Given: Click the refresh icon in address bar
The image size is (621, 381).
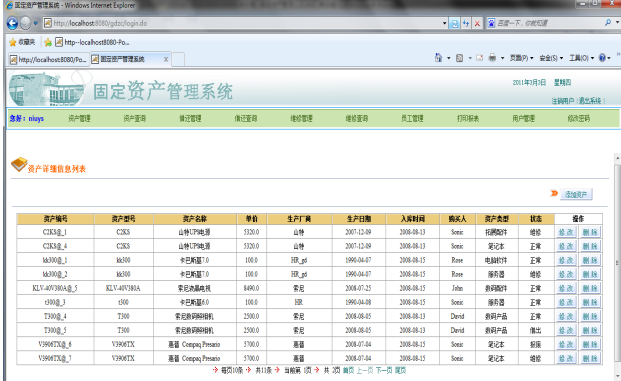Looking at the screenshot, I should (x=466, y=23).
